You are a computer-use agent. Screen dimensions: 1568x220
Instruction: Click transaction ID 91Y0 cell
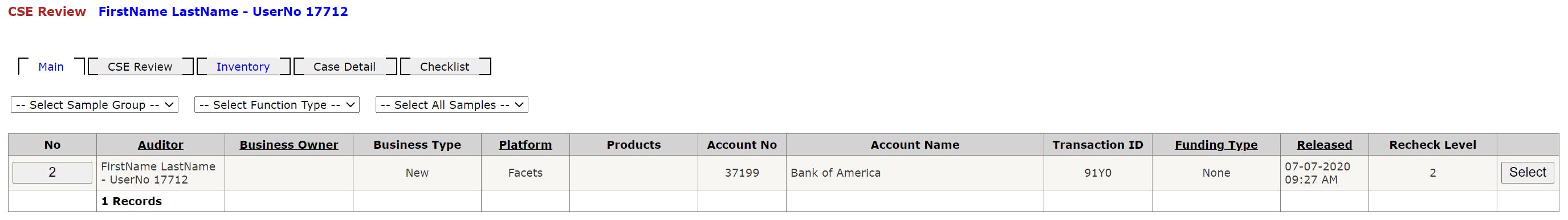point(1098,173)
